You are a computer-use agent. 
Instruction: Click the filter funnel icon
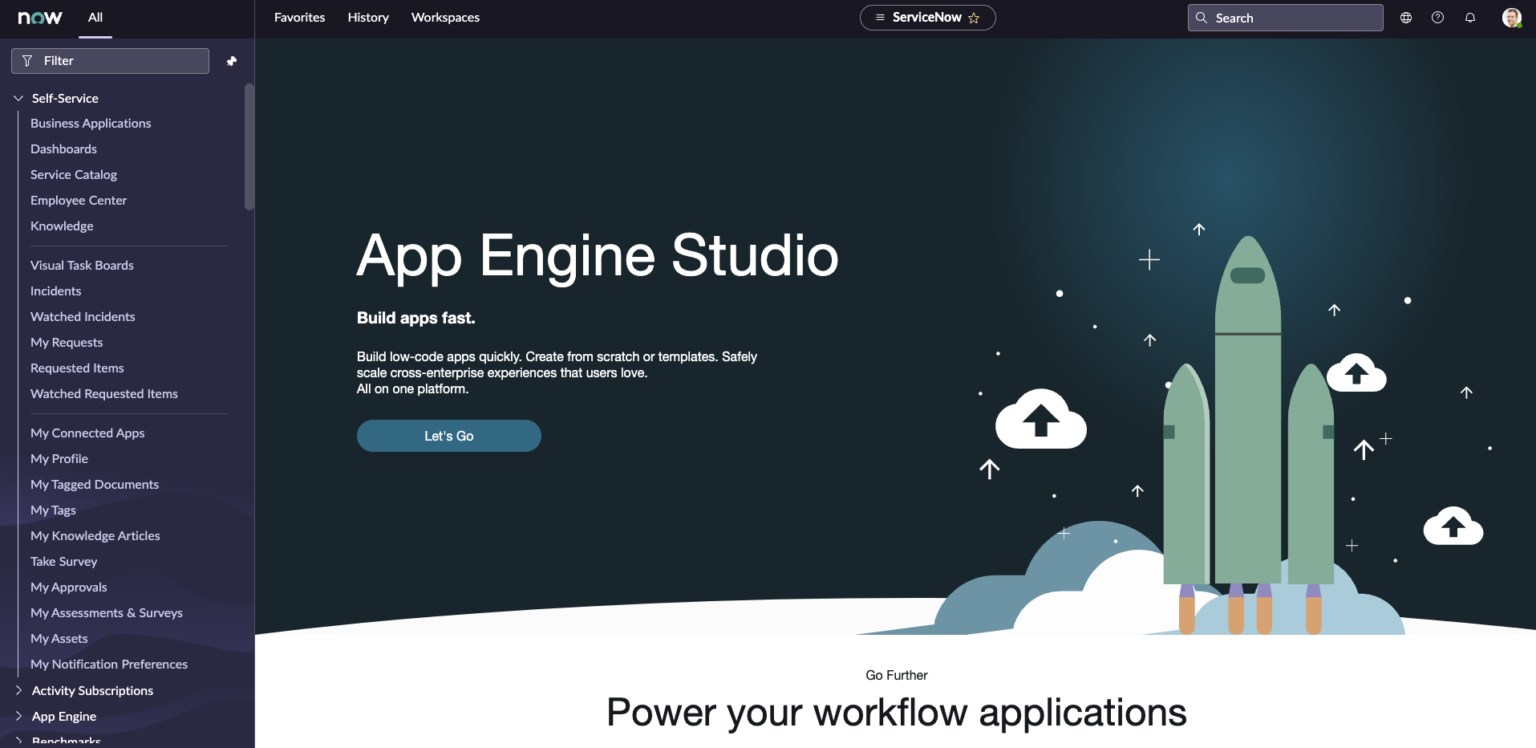(26, 60)
